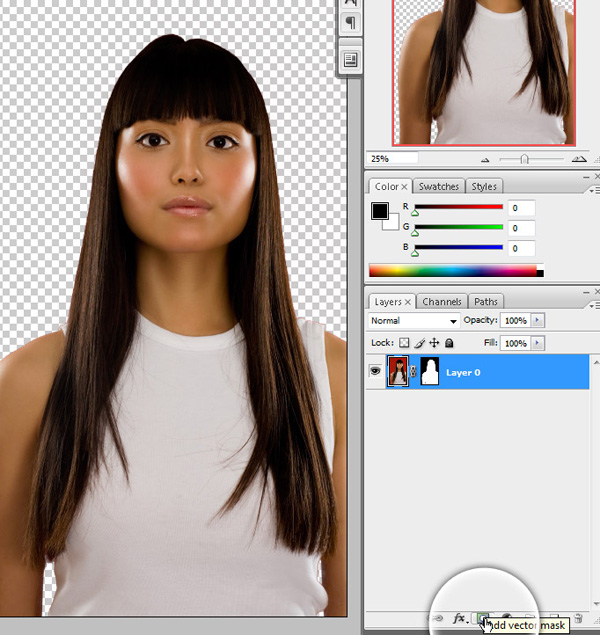Click the Navigator 25% zoom field

[x=392, y=159]
